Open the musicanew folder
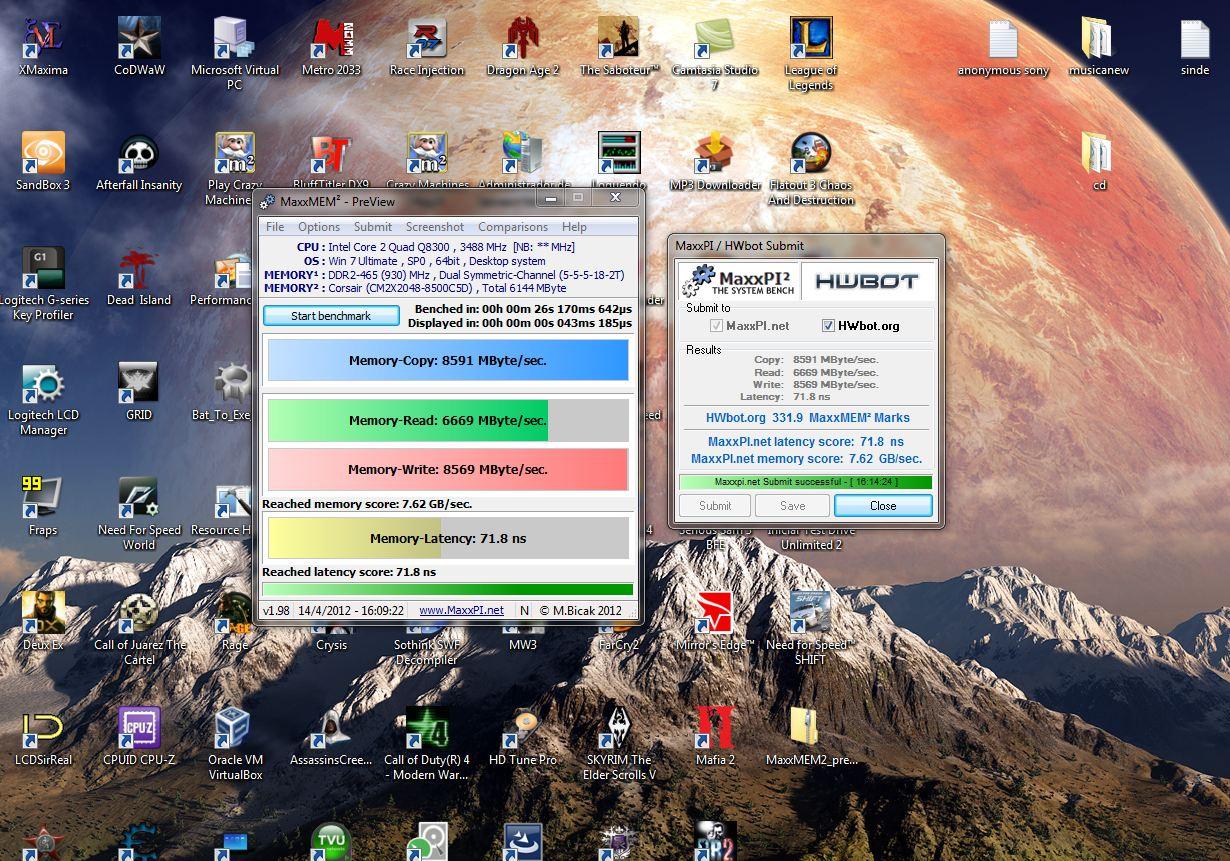The width and height of the screenshot is (1230, 861). click(1099, 46)
